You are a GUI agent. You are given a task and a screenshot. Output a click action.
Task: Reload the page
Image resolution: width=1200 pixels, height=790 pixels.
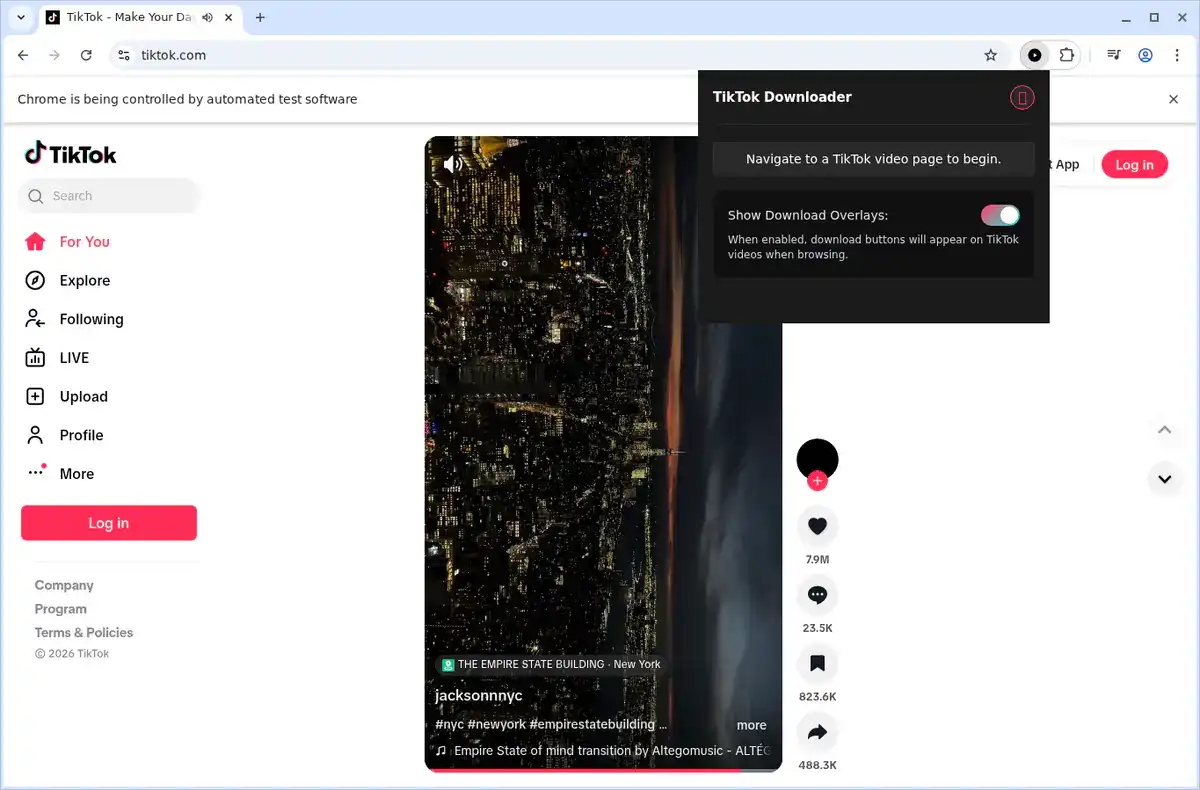pyautogui.click(x=86, y=55)
